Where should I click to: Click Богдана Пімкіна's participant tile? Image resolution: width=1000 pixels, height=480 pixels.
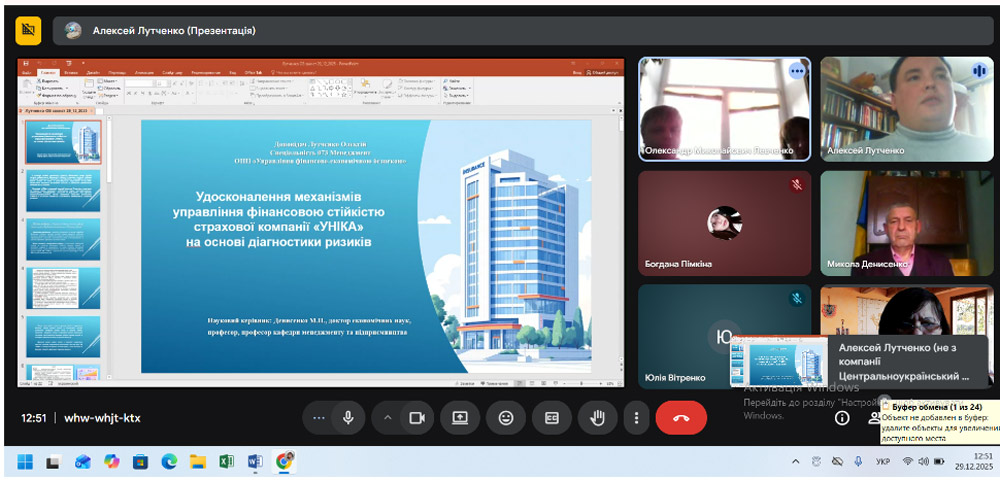(725, 223)
